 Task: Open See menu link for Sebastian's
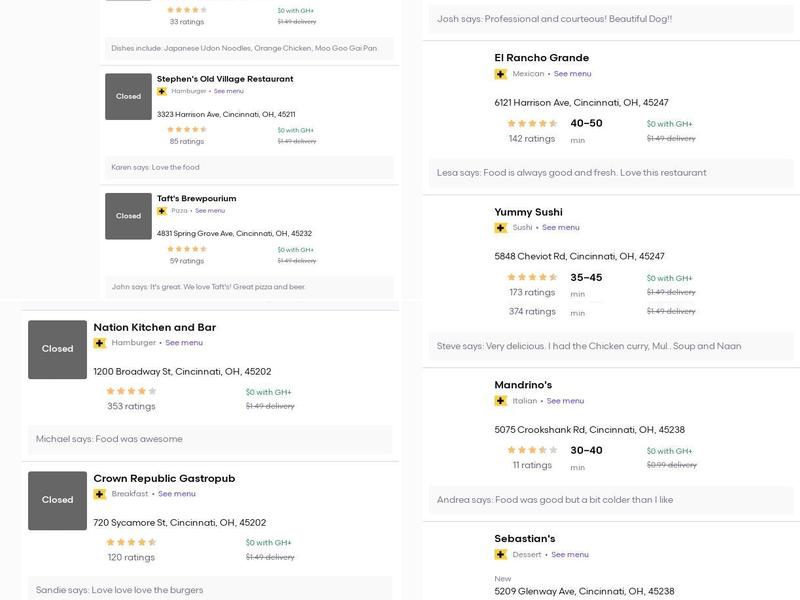click(x=570, y=555)
